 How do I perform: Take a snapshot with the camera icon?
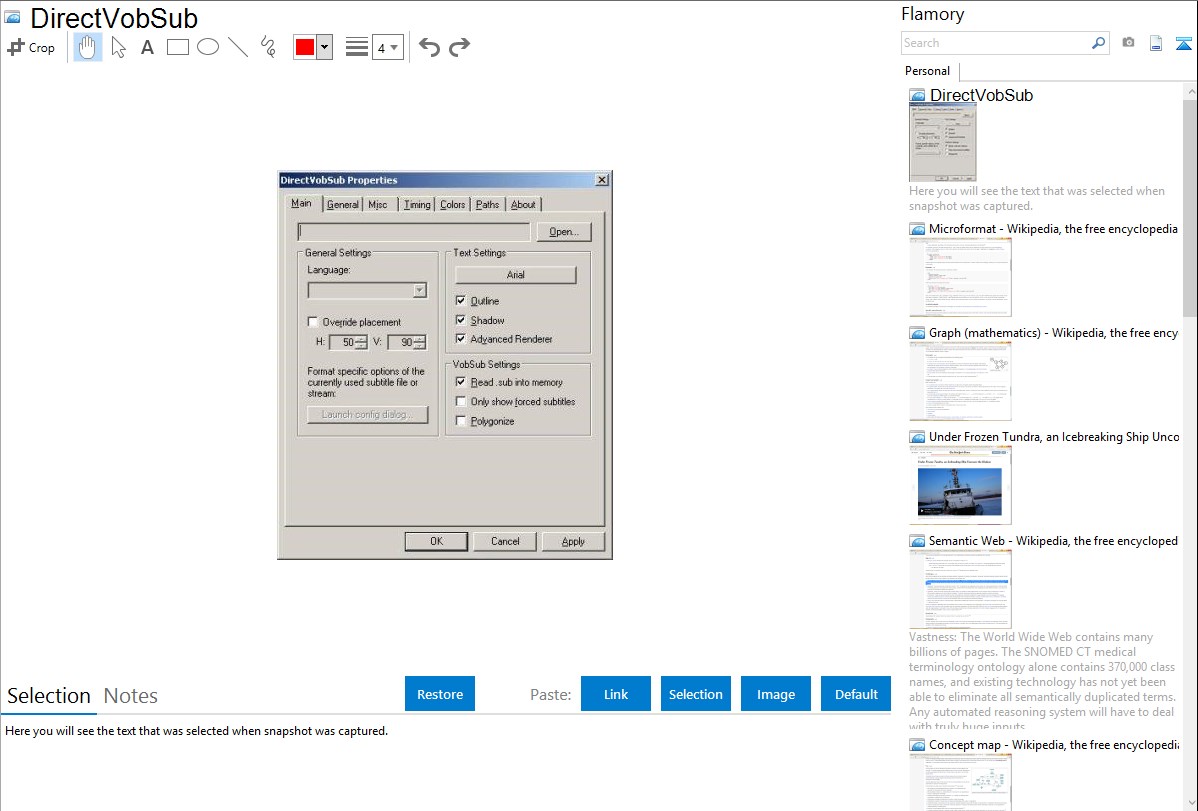point(1128,43)
